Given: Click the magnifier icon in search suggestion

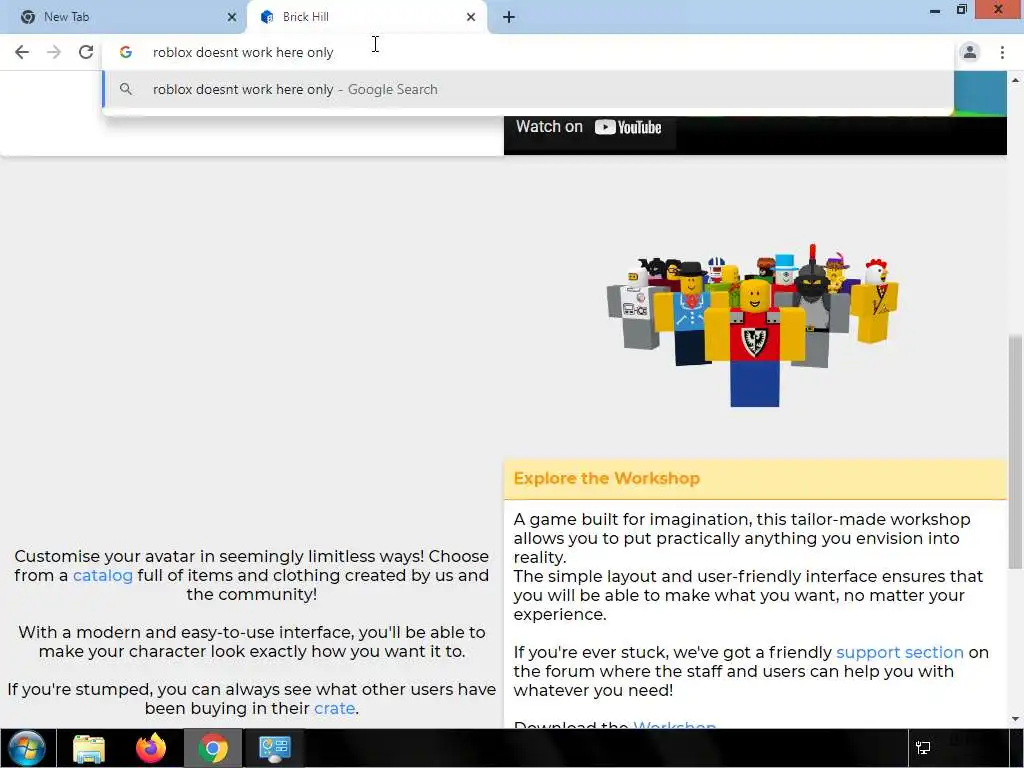Looking at the screenshot, I should tap(126, 89).
